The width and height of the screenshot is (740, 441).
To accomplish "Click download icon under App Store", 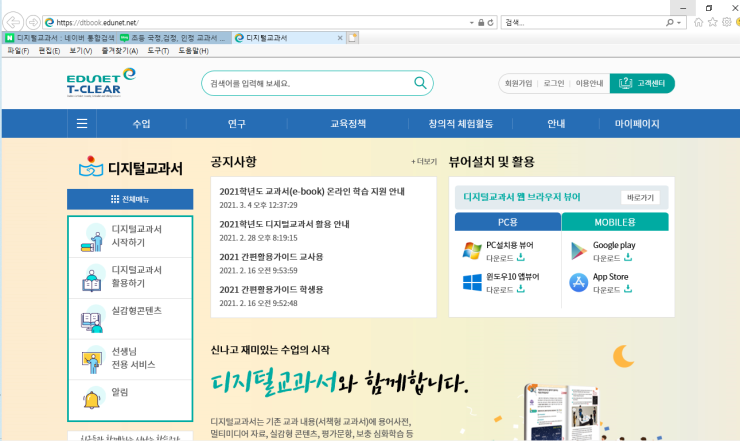I will (628, 289).
